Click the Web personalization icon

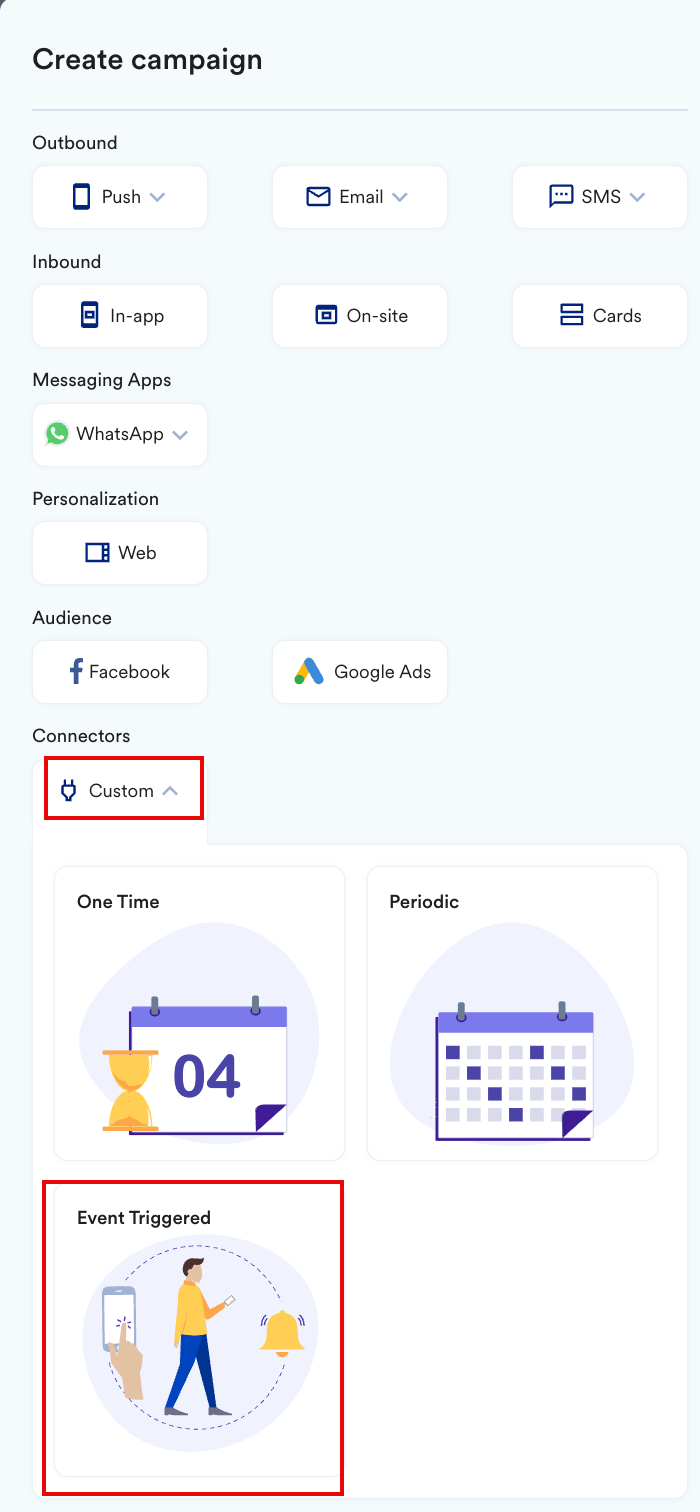[x=97, y=553]
